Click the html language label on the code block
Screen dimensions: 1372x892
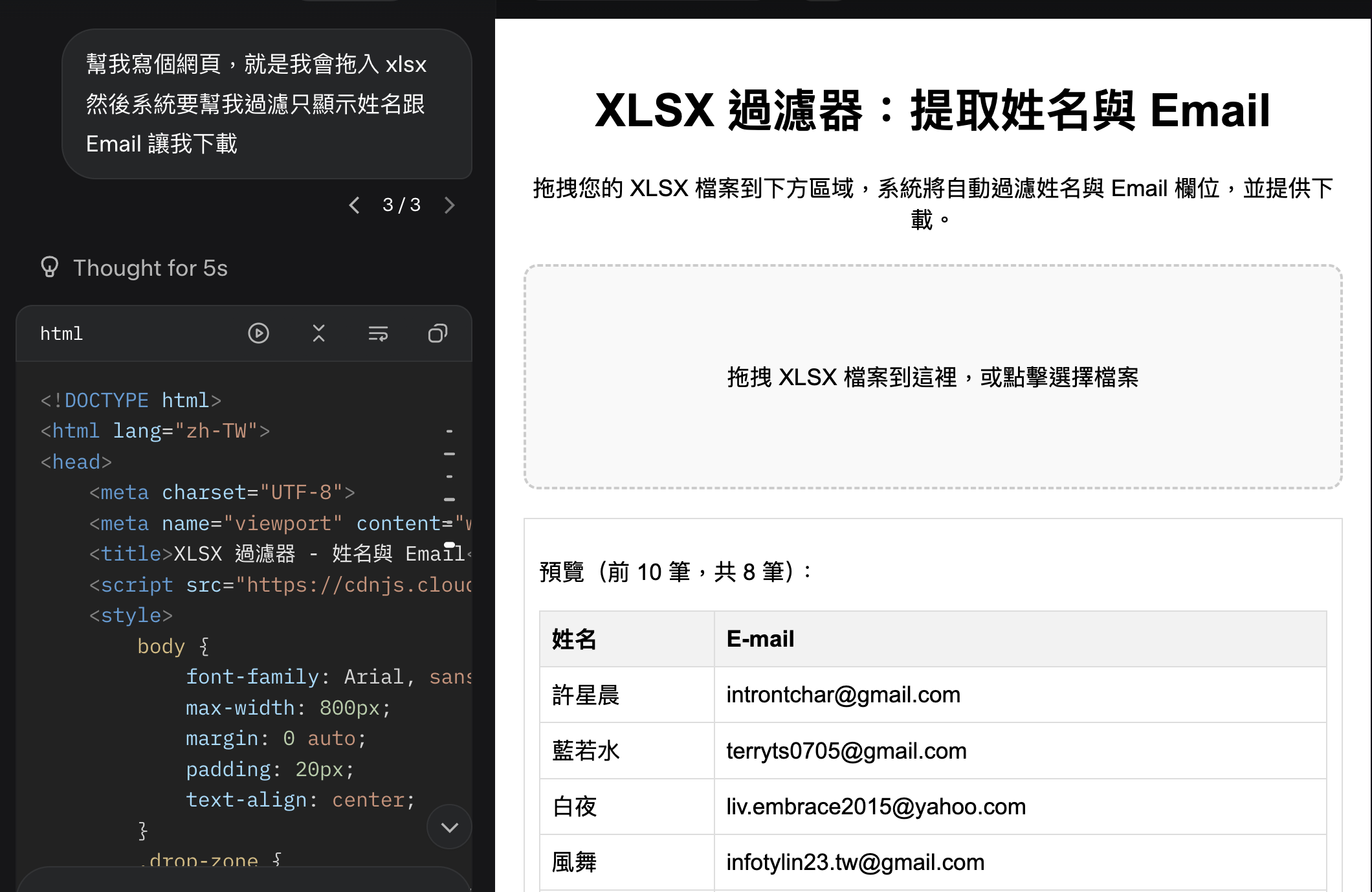[61, 333]
